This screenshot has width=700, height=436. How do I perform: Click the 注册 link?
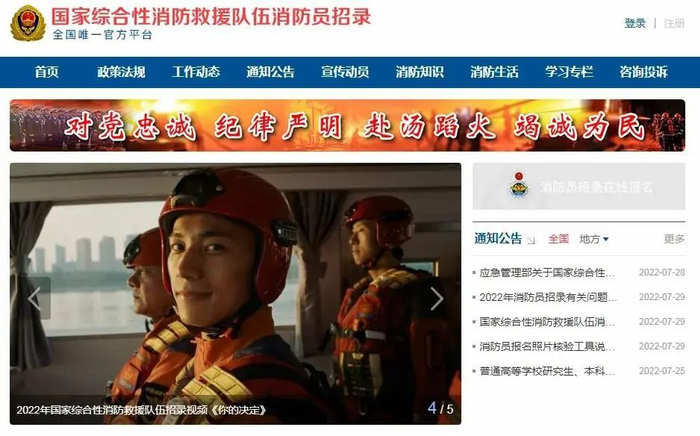point(674,23)
